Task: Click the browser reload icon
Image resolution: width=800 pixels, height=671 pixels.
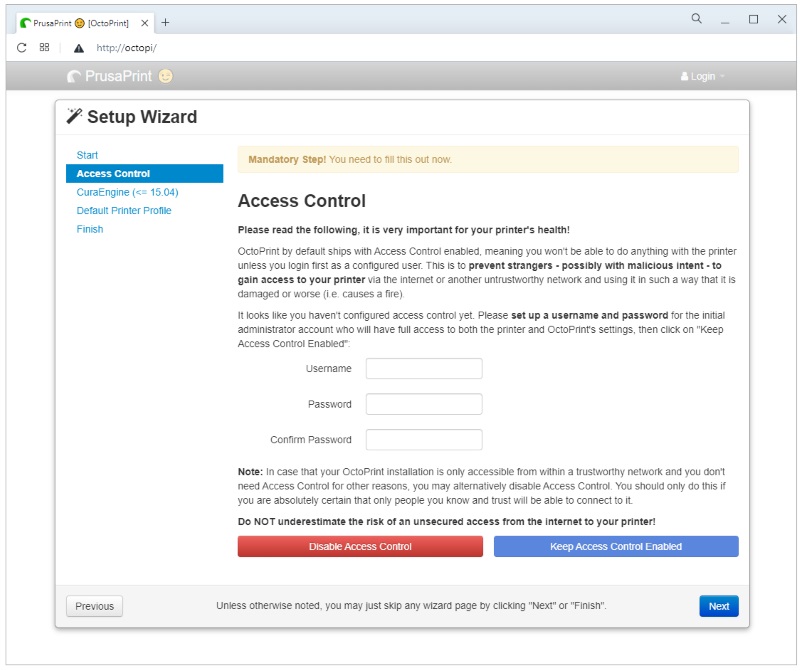Action: point(21,47)
